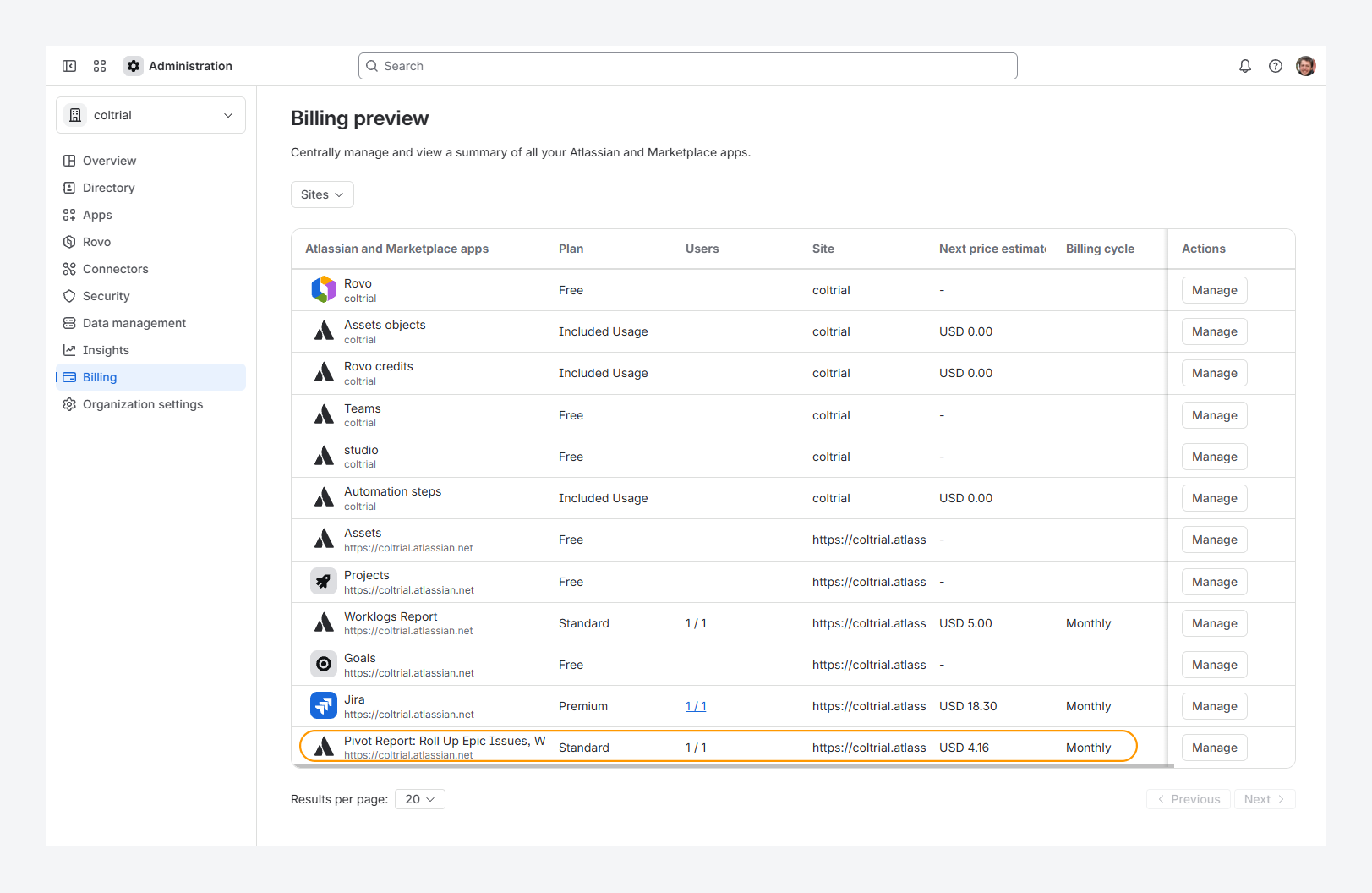Open Security in sidebar
The image size is (1372, 893).
pos(150,296)
